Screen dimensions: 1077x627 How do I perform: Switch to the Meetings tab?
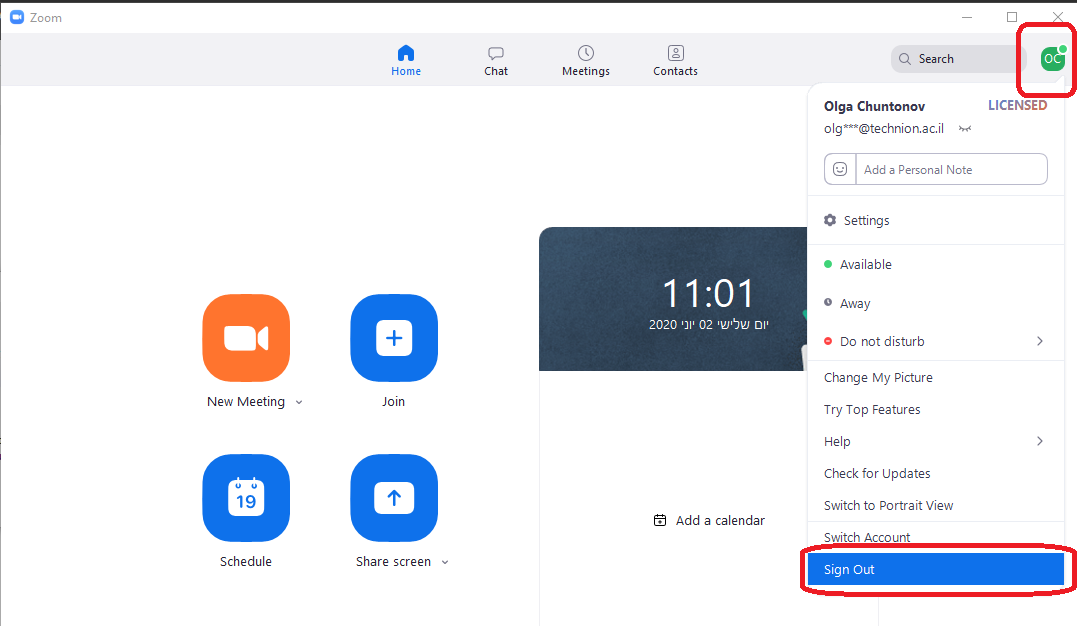(x=586, y=60)
